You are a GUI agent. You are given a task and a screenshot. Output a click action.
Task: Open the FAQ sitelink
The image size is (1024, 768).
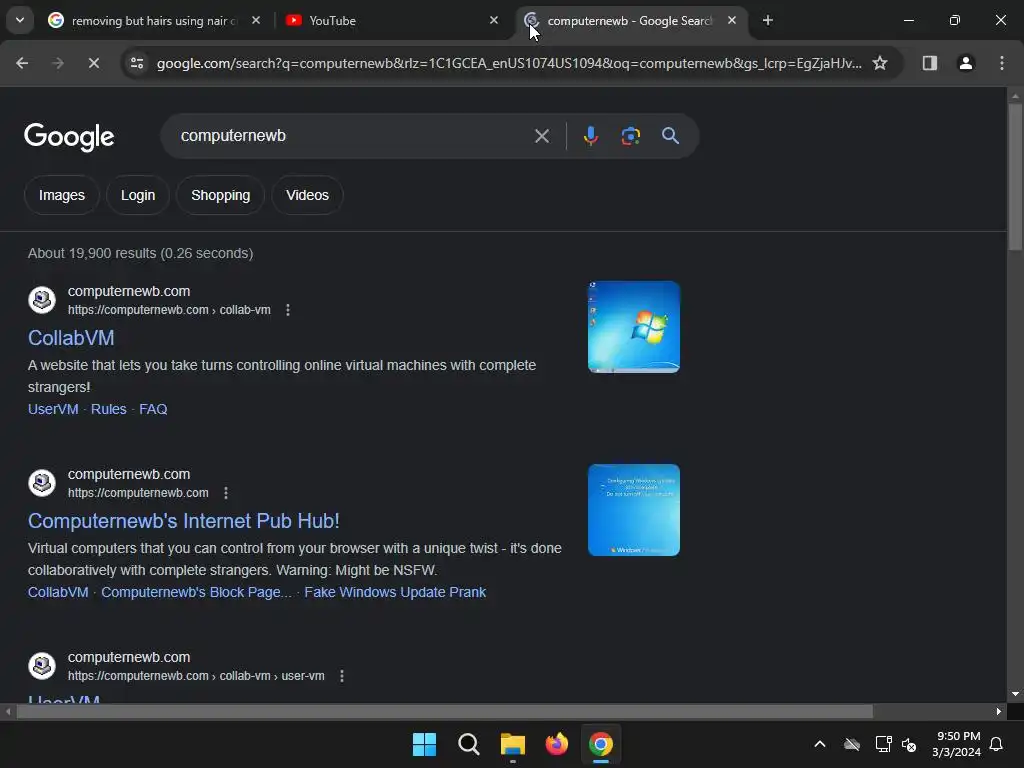[x=153, y=409]
